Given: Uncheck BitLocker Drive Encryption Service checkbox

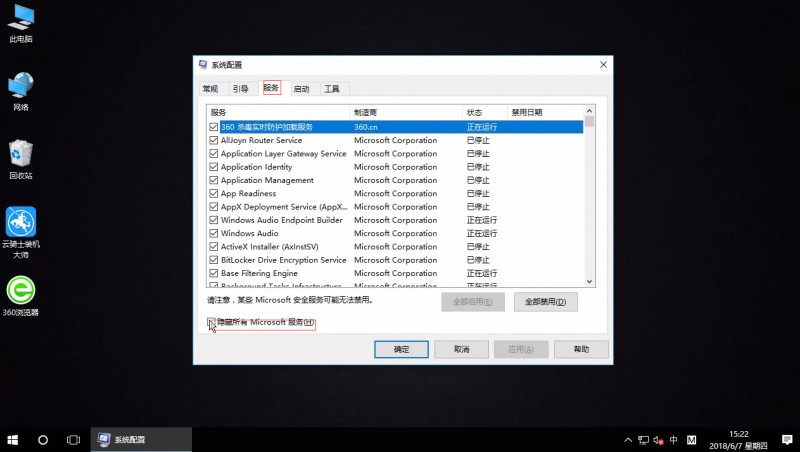Looking at the screenshot, I should click(x=214, y=260).
